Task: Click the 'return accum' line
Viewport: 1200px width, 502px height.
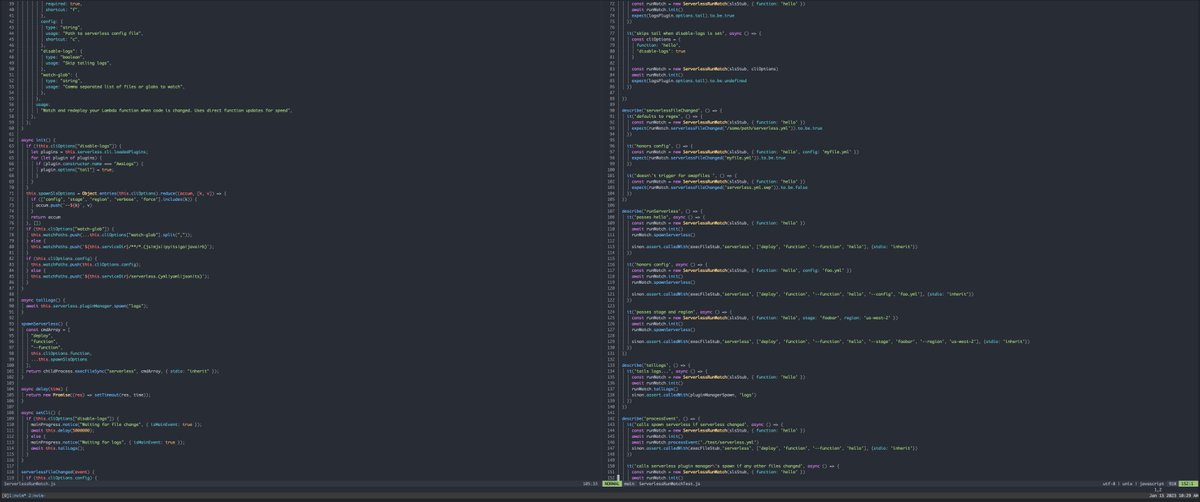Action: [x=46, y=216]
